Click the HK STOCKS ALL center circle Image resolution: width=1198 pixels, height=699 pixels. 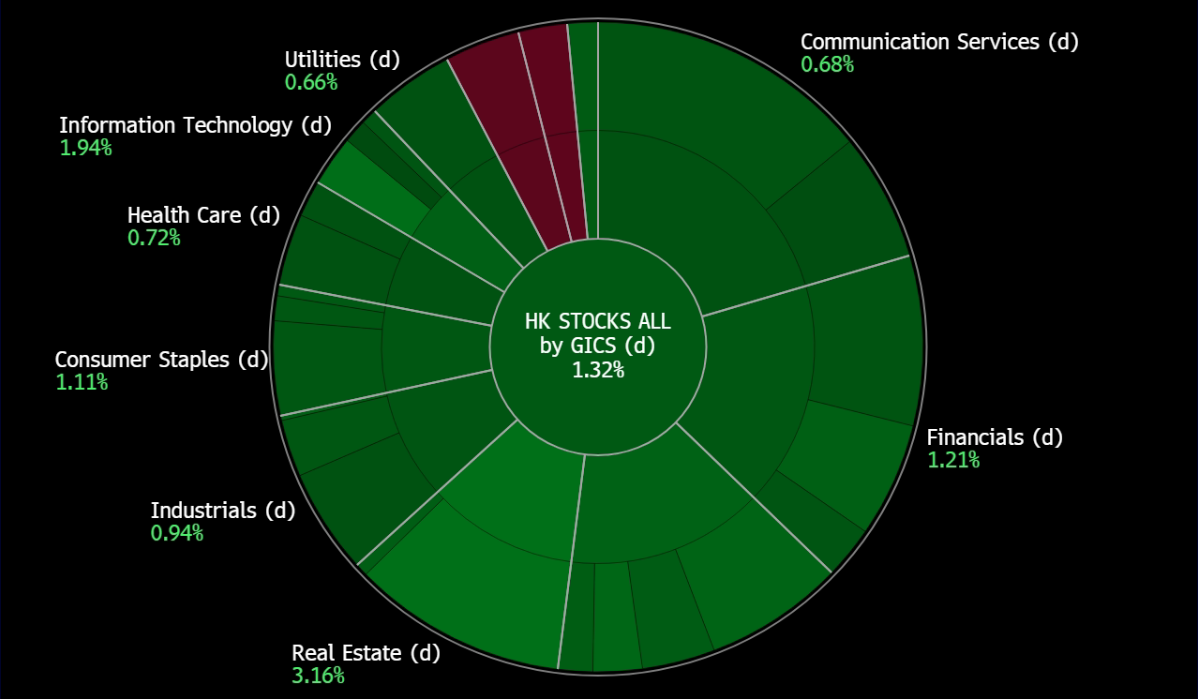tap(598, 347)
